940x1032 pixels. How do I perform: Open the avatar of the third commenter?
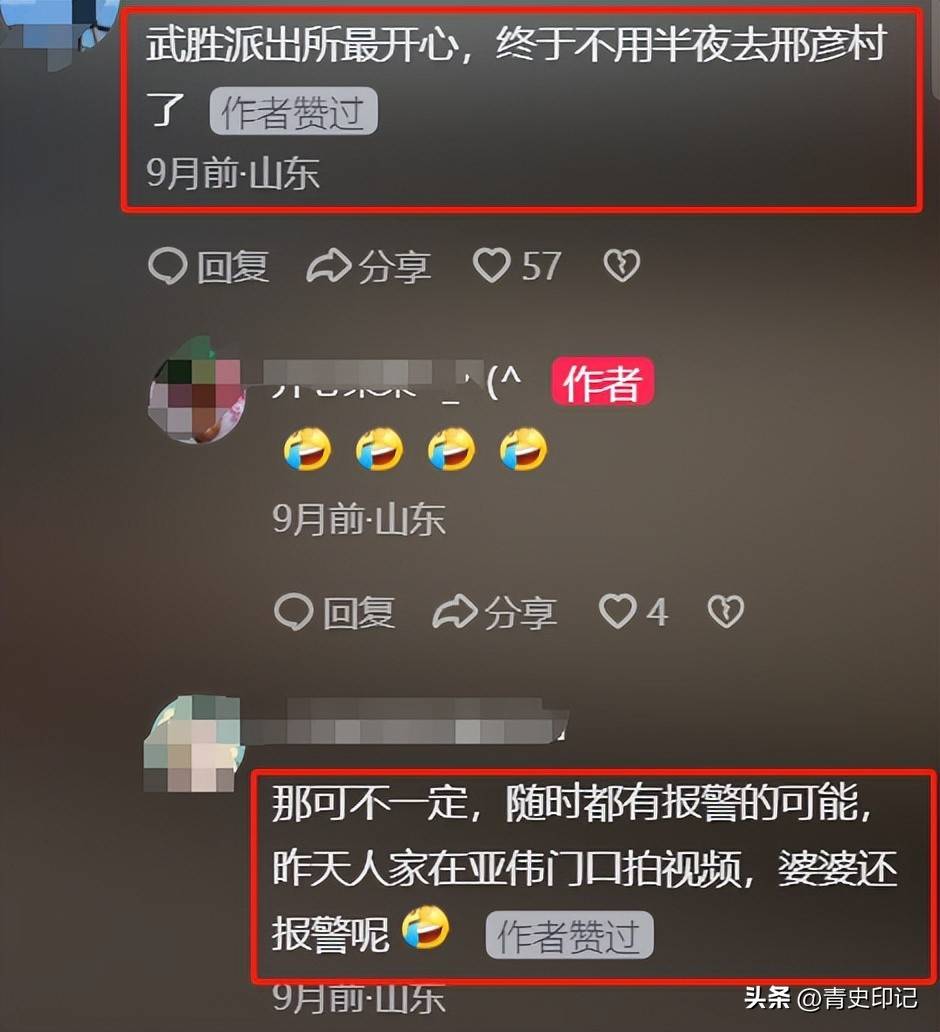click(x=192, y=742)
